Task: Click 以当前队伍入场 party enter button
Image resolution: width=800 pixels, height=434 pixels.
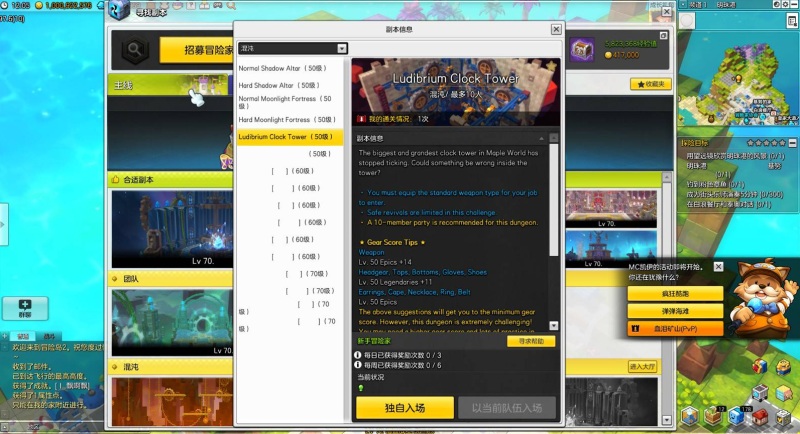Action: (507, 408)
